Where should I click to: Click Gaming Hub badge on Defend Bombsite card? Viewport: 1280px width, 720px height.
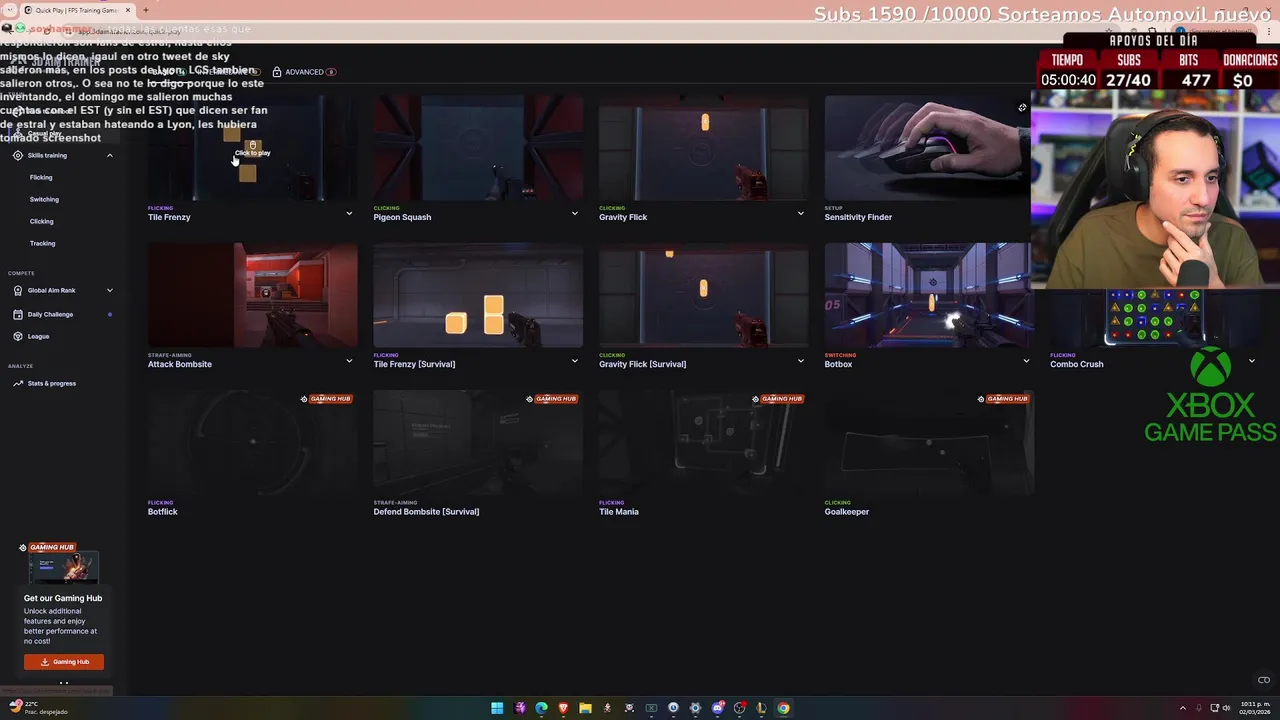(x=552, y=399)
